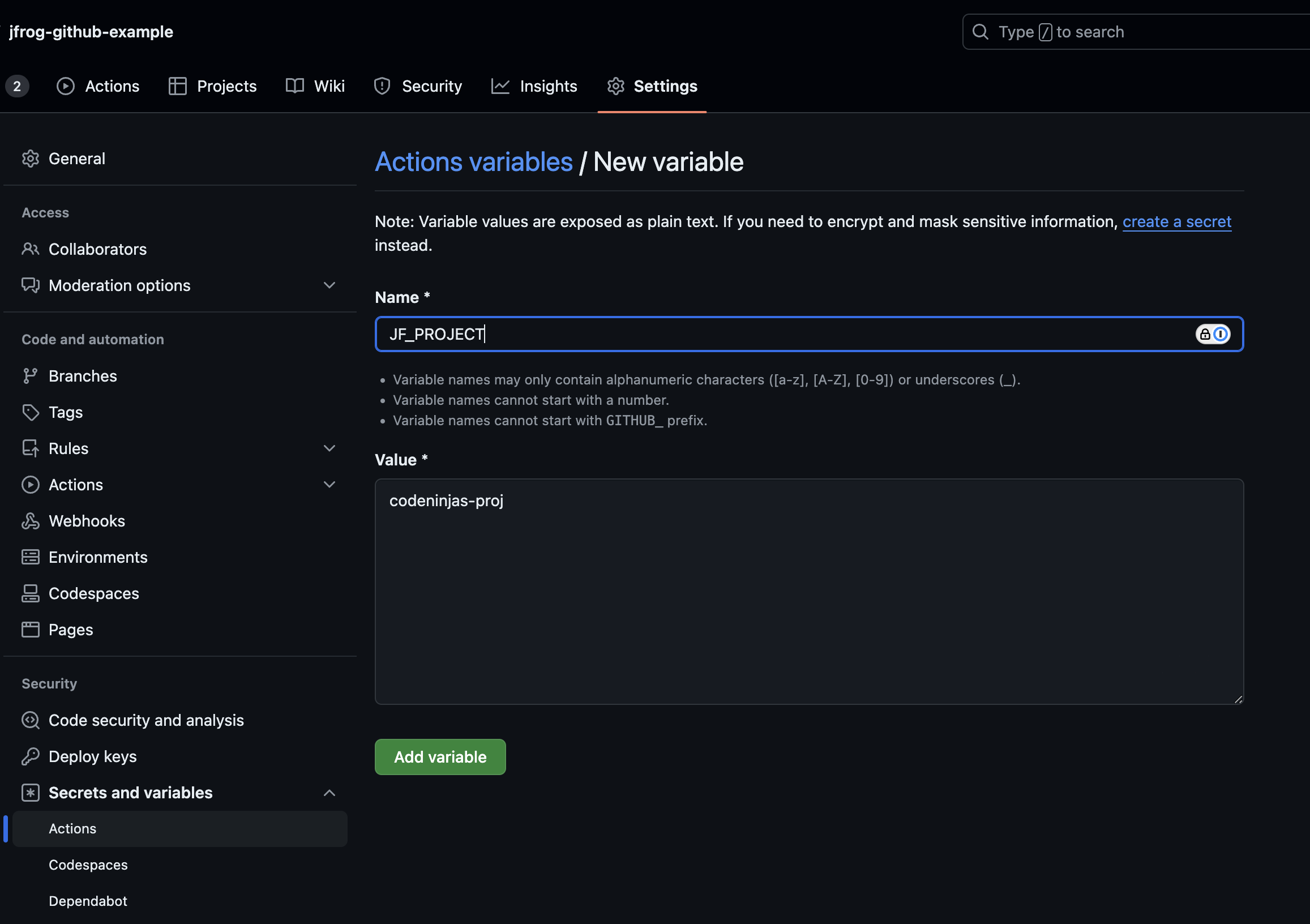This screenshot has height=924, width=1310.
Task: Click the Collaborators people icon
Action: pyautogui.click(x=30, y=249)
